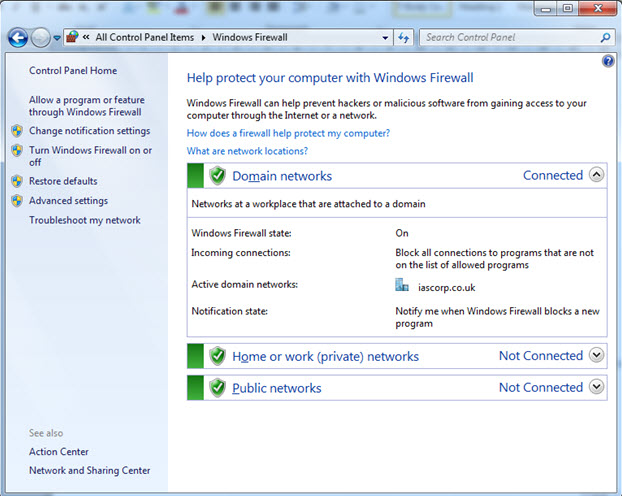This screenshot has height=496, width=622.
Task: Select Windows Firewall breadcrumb segment
Action: point(250,37)
